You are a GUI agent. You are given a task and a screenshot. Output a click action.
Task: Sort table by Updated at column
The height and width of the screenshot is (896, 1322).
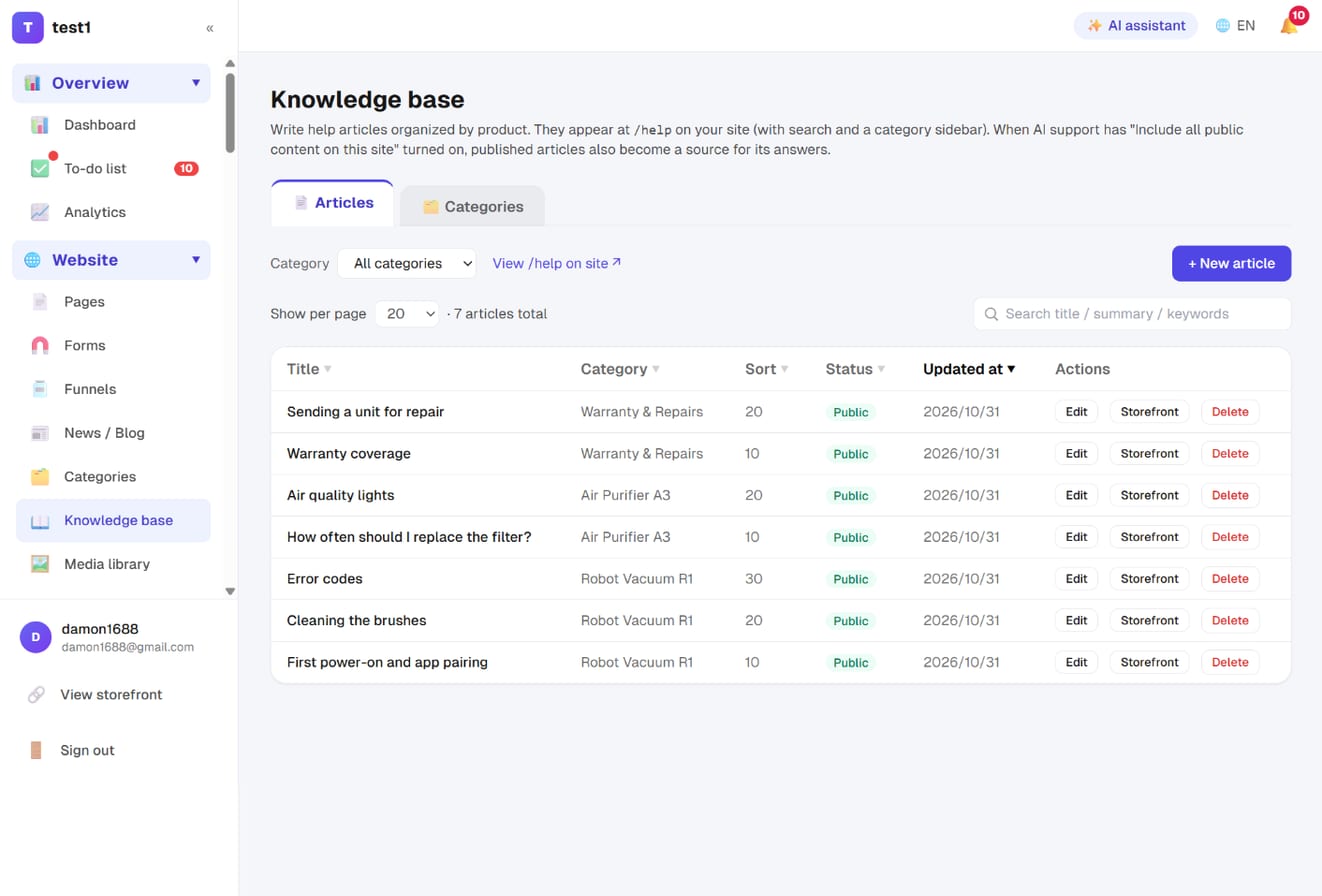(x=969, y=369)
